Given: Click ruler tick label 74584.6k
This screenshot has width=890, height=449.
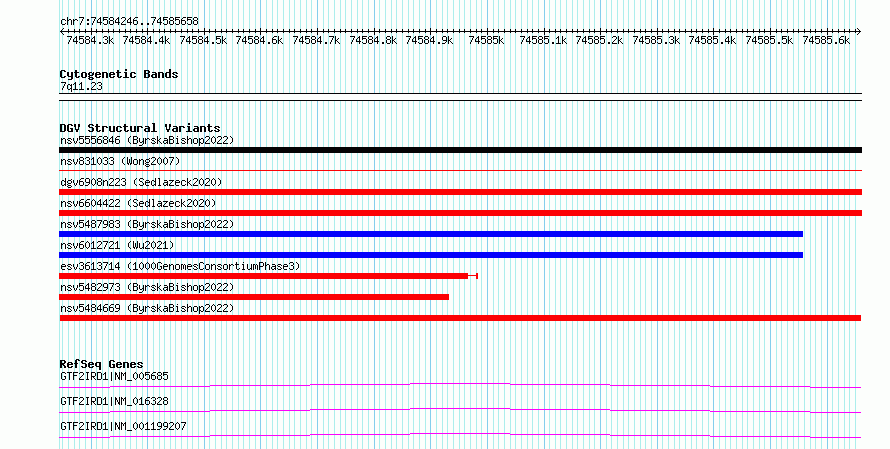Looking at the screenshot, I should pyautogui.click(x=259, y=40).
